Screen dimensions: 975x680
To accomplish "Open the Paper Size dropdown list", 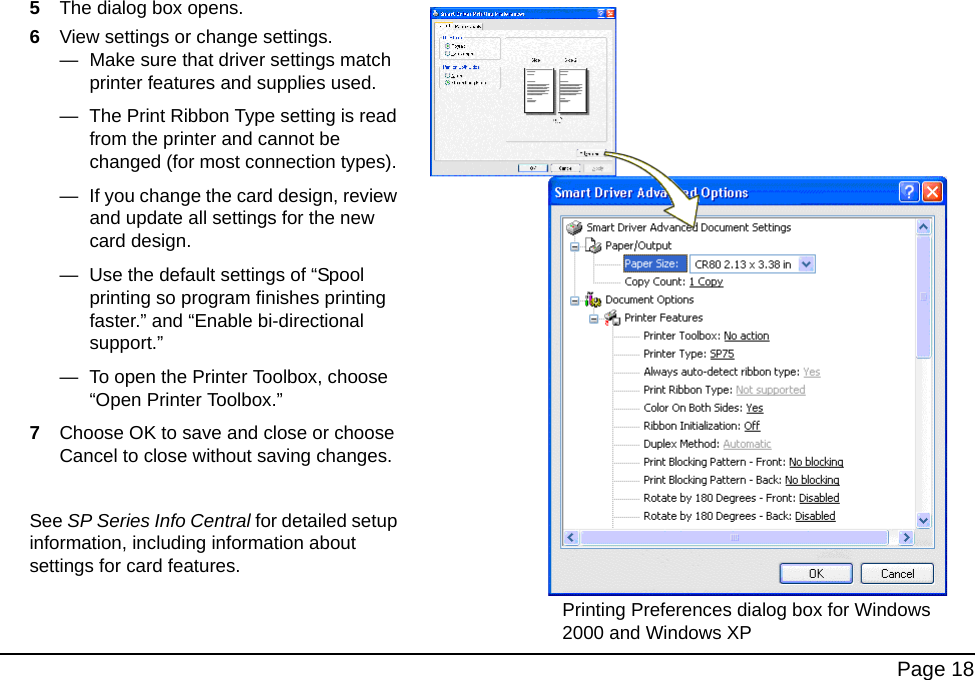I will (x=807, y=263).
